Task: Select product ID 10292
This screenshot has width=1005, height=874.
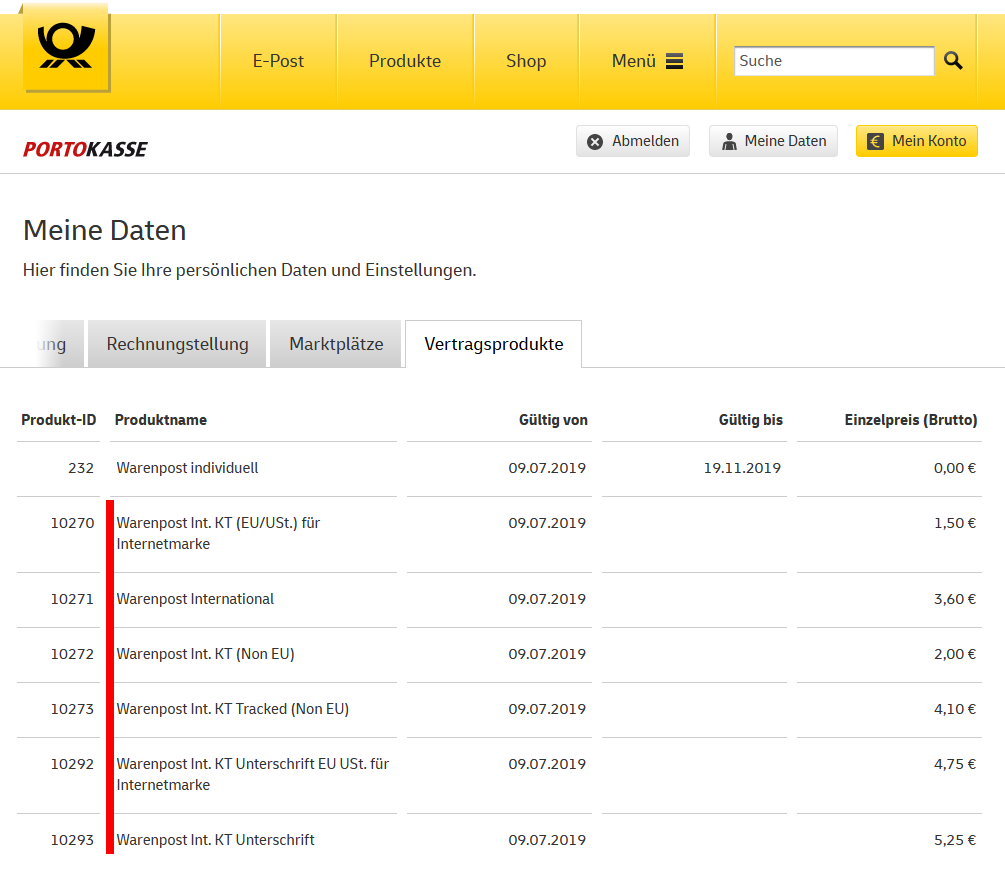Action: (72, 764)
